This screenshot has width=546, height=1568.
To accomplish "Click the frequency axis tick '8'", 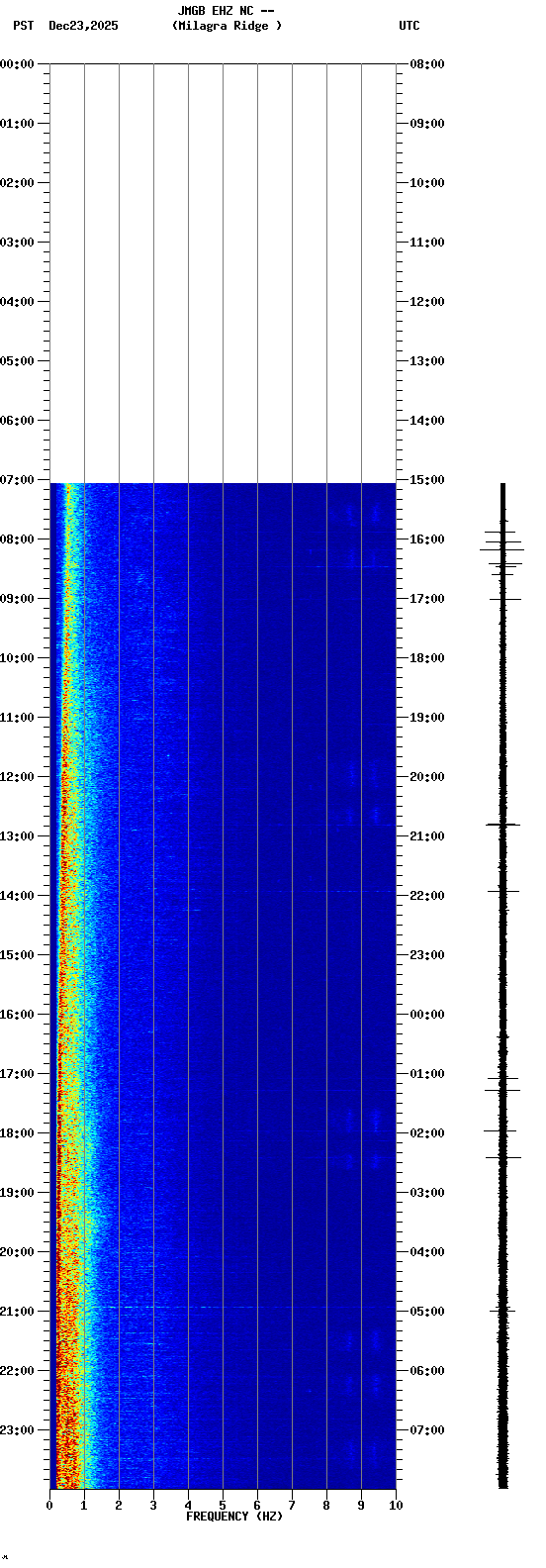I will [x=326, y=1506].
